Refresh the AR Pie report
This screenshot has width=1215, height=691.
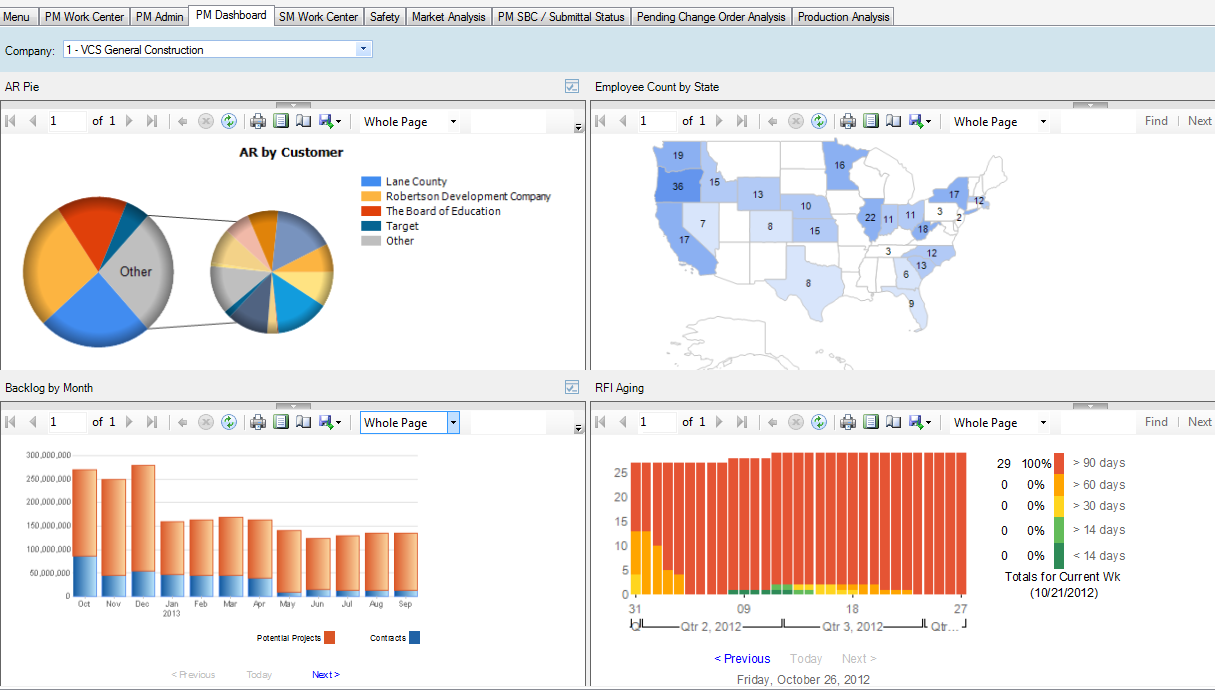click(229, 121)
